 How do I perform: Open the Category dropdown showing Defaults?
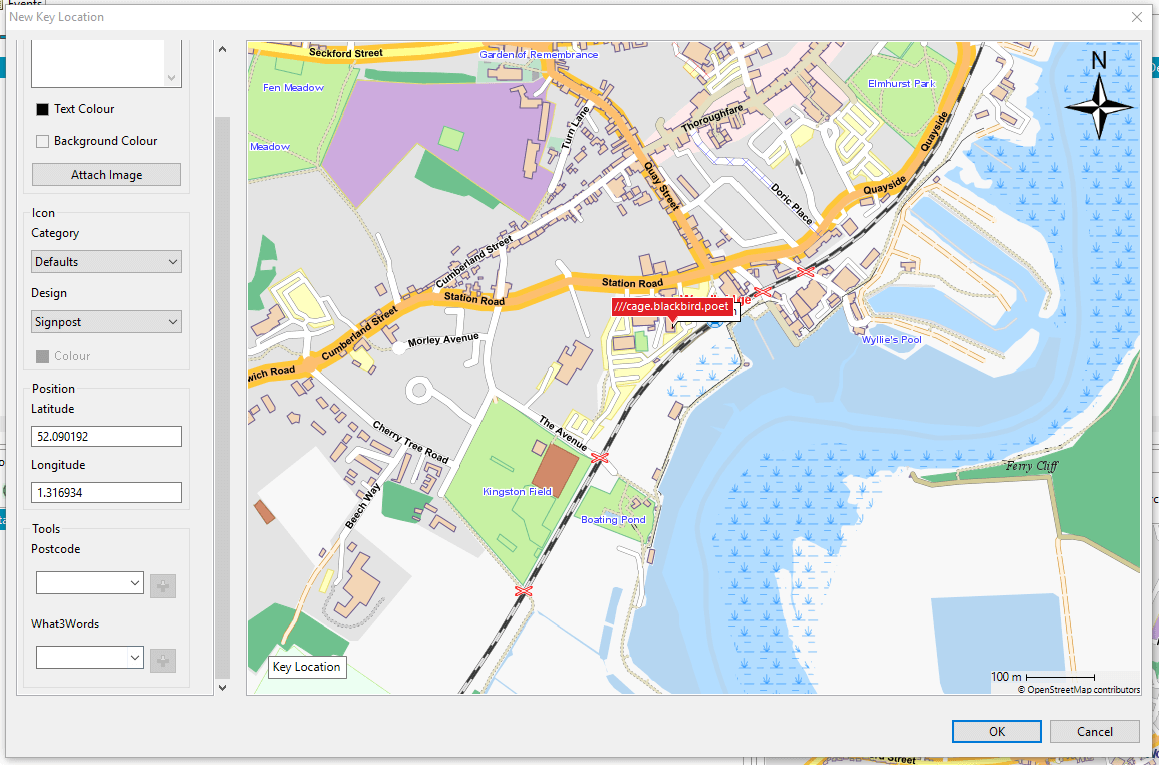[106, 261]
